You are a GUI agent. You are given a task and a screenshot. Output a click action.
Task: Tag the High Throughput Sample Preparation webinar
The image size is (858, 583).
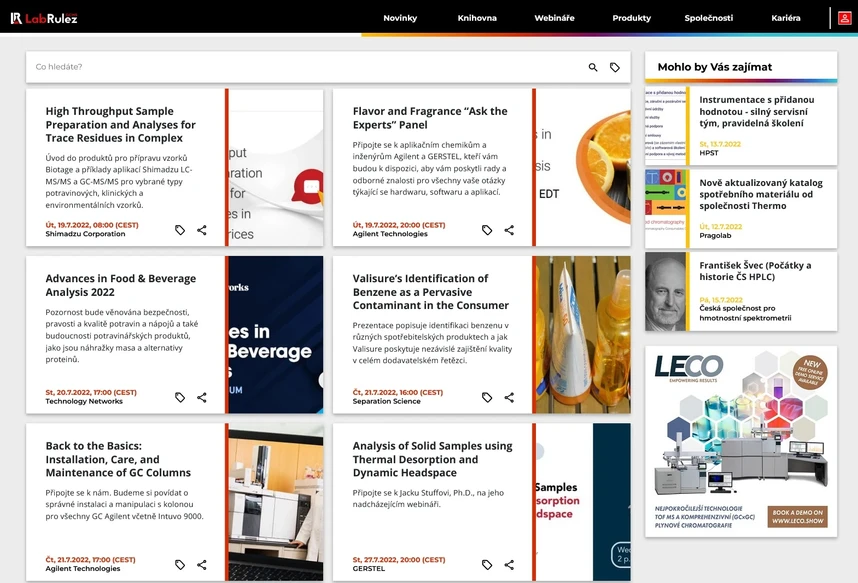(x=179, y=230)
